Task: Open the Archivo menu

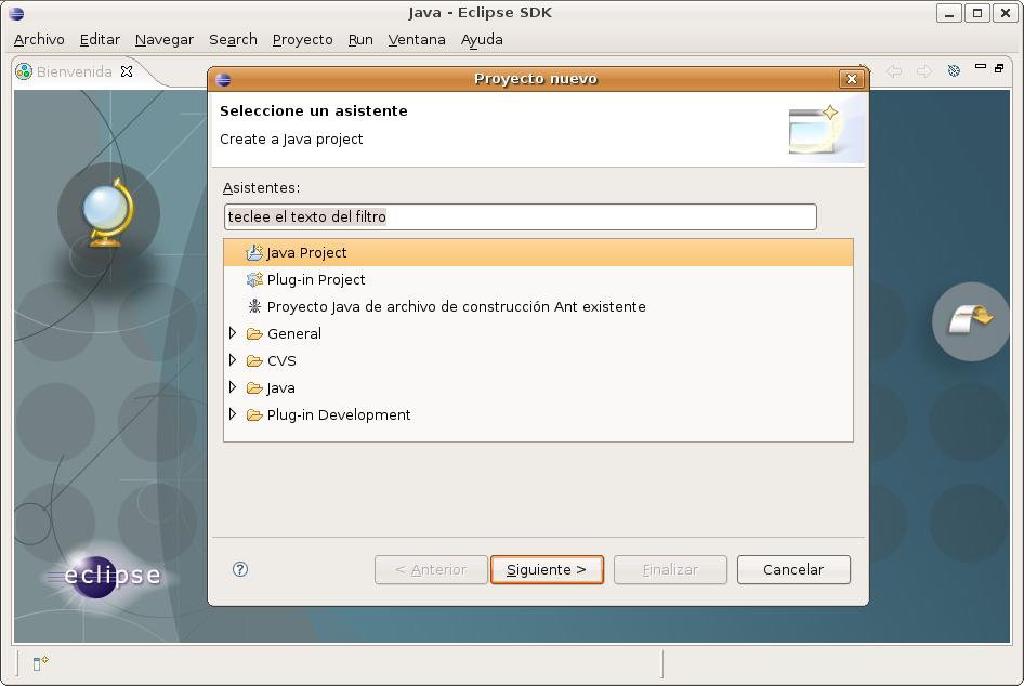Action: [38, 39]
